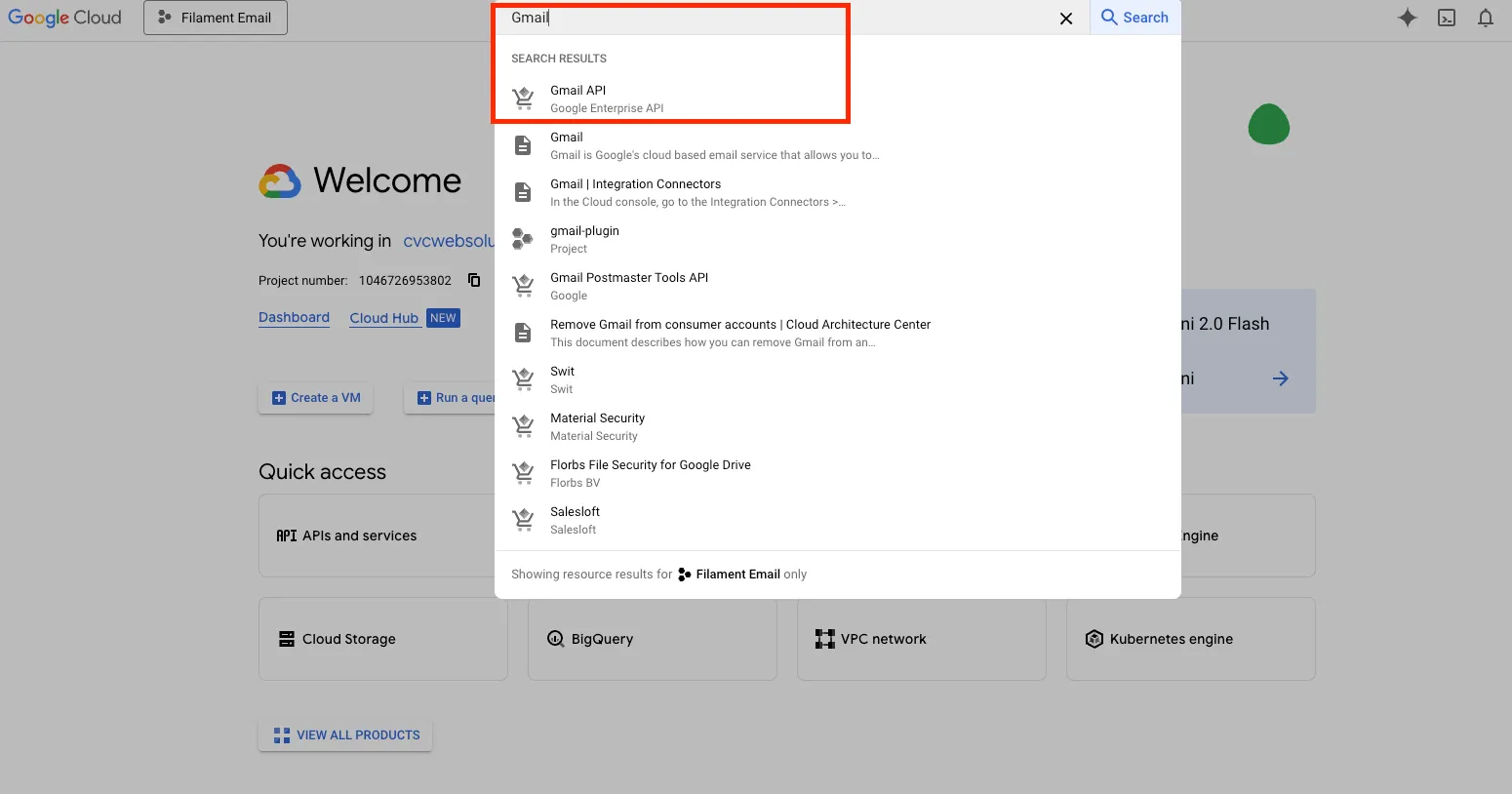1512x794 pixels.
Task: Select the gmail-plugin project result
Action: [838, 239]
